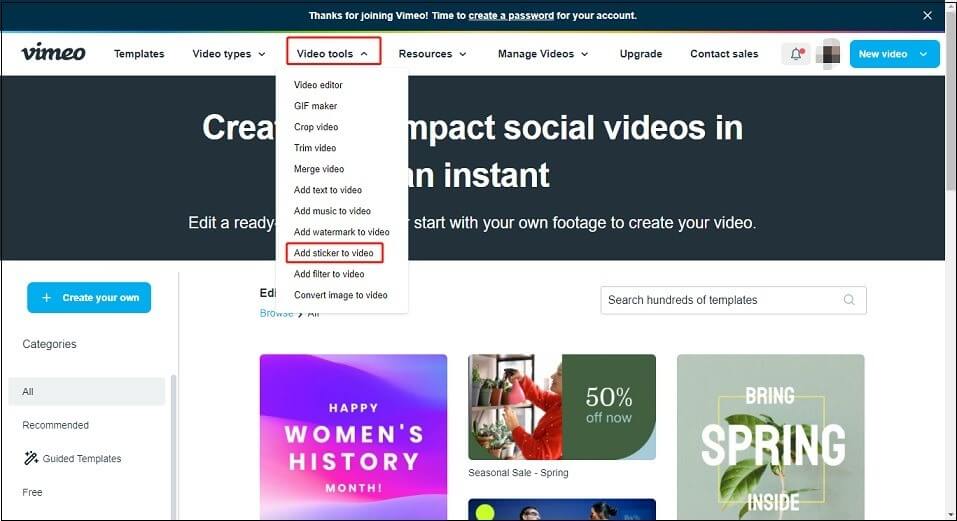The image size is (957, 521).
Task: Open the notifications bell
Action: click(796, 54)
